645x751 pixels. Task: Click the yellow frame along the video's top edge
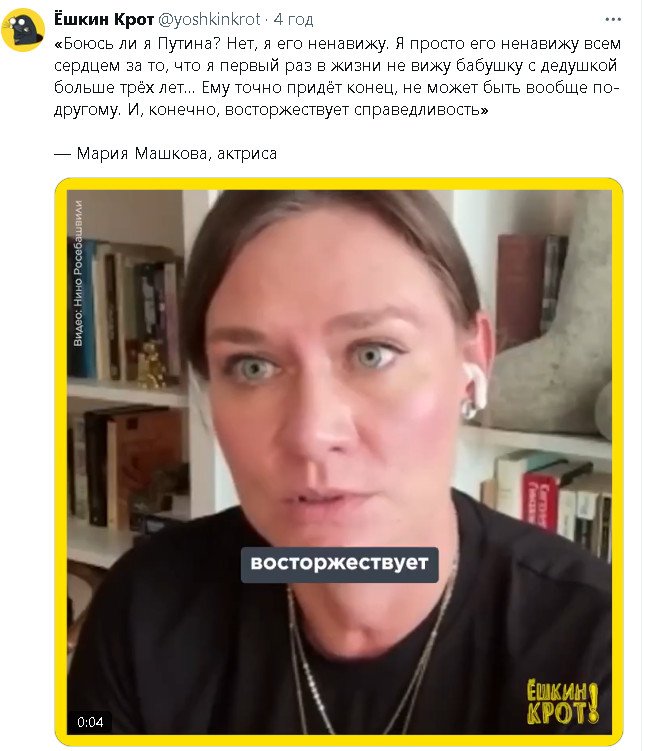click(x=339, y=184)
